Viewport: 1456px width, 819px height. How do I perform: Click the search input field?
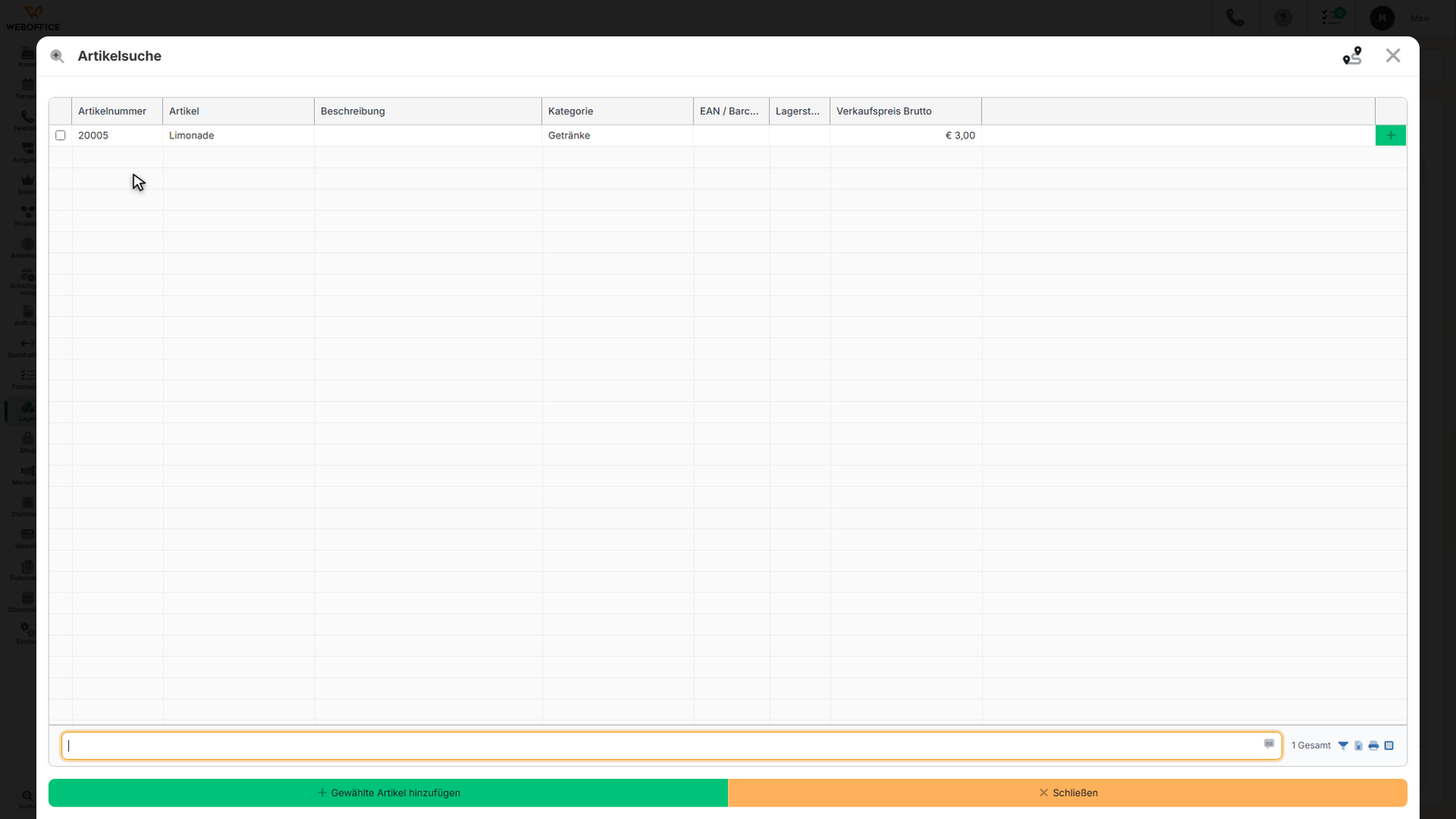click(x=672, y=746)
